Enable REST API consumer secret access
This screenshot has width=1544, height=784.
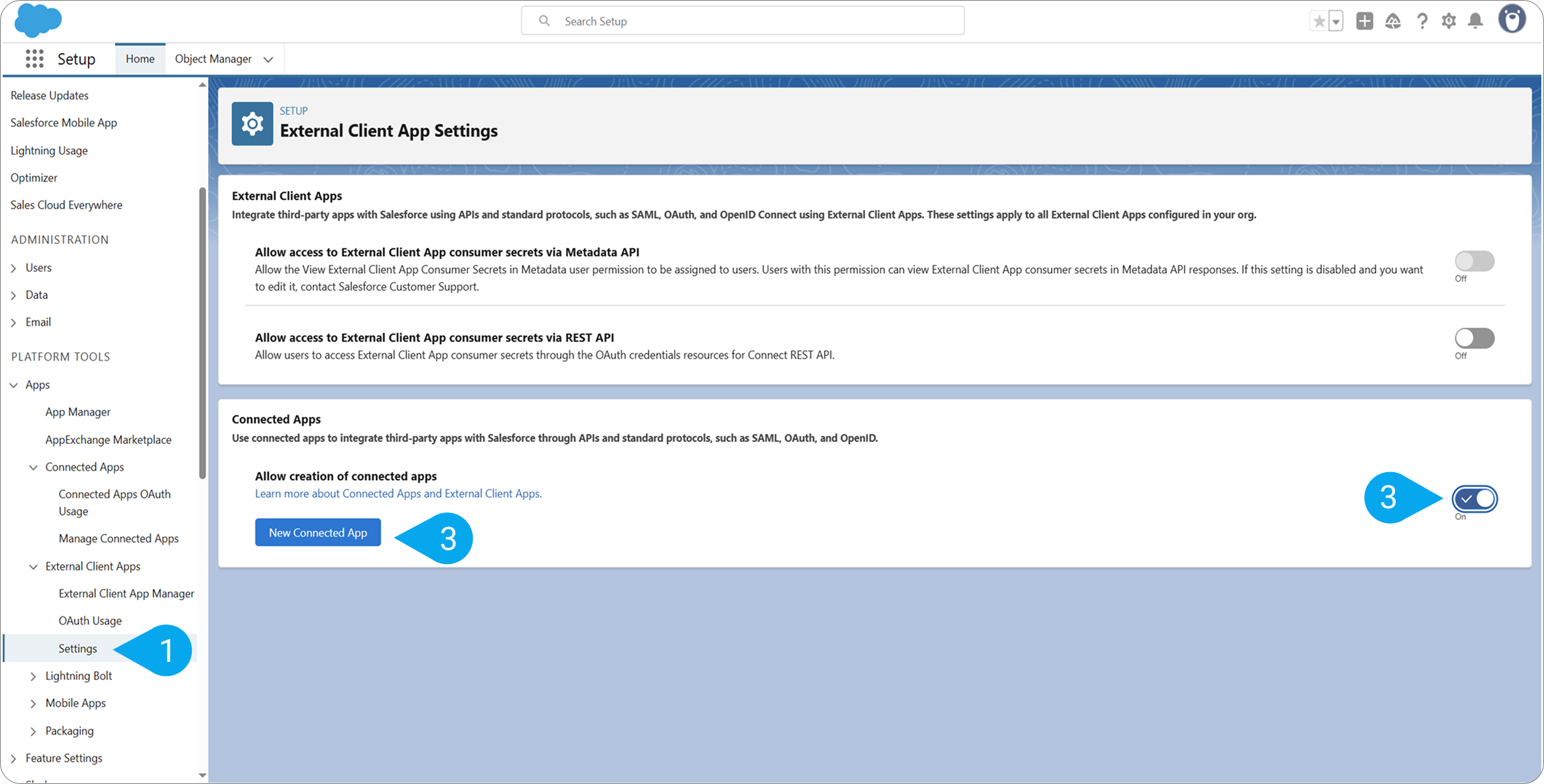click(x=1474, y=338)
